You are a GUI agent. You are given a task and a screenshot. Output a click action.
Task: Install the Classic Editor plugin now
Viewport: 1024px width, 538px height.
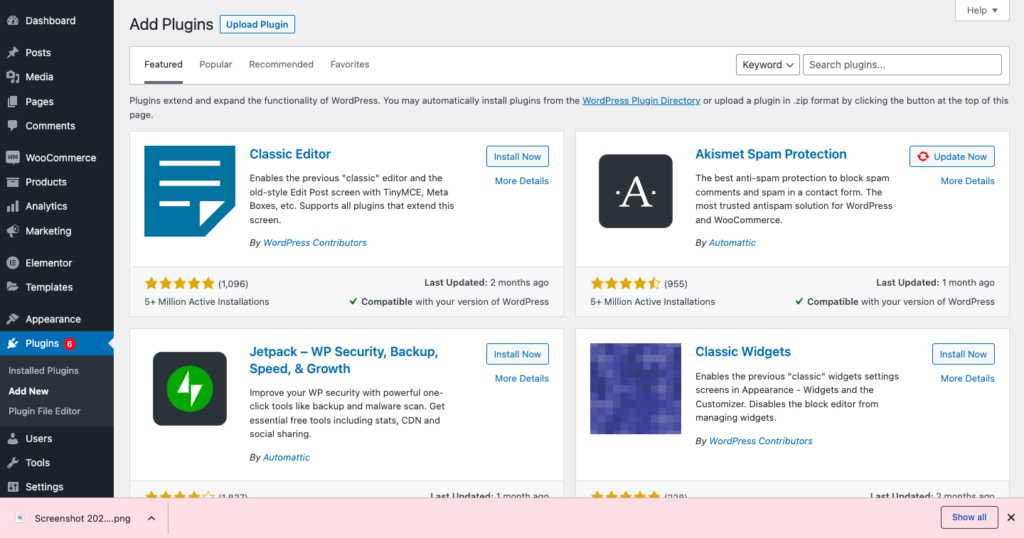click(x=517, y=156)
